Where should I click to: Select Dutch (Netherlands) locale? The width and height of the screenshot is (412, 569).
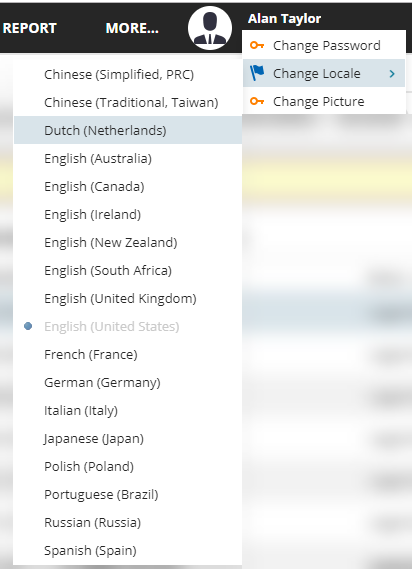pos(128,130)
